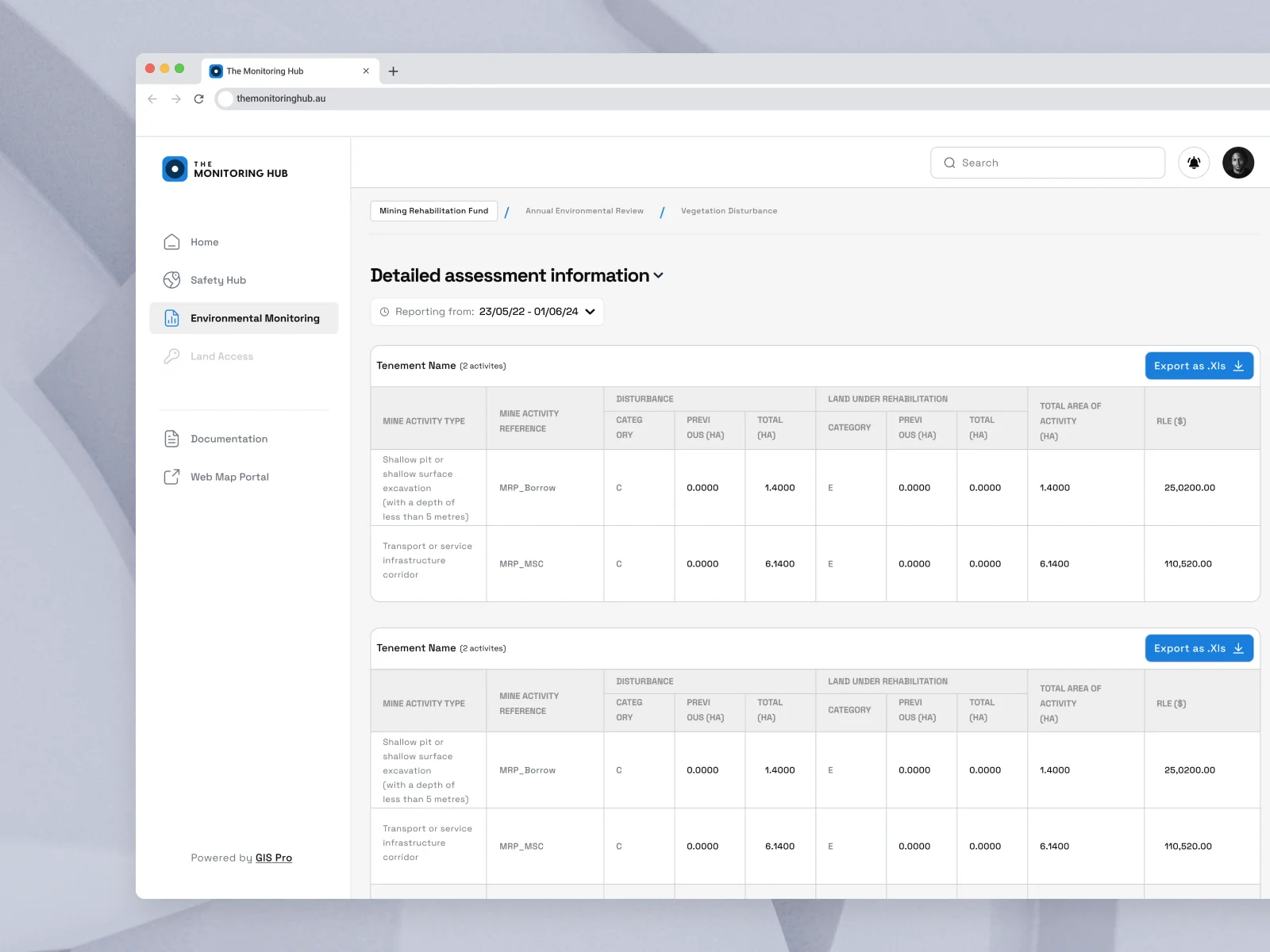Click the Search input field
The height and width of the screenshot is (952, 1270).
(1048, 163)
